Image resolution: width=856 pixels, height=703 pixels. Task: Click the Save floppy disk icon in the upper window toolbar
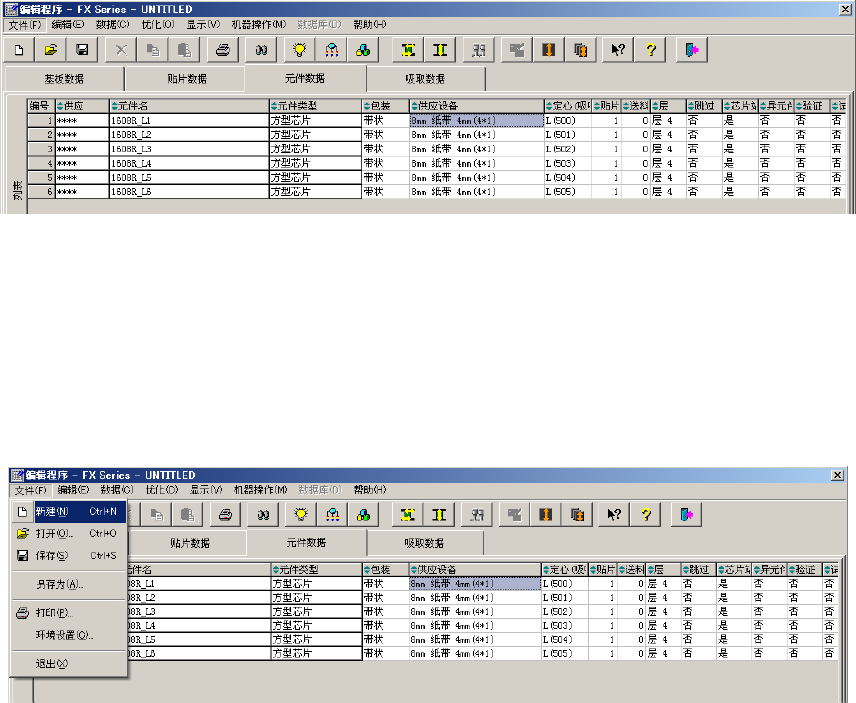click(82, 50)
